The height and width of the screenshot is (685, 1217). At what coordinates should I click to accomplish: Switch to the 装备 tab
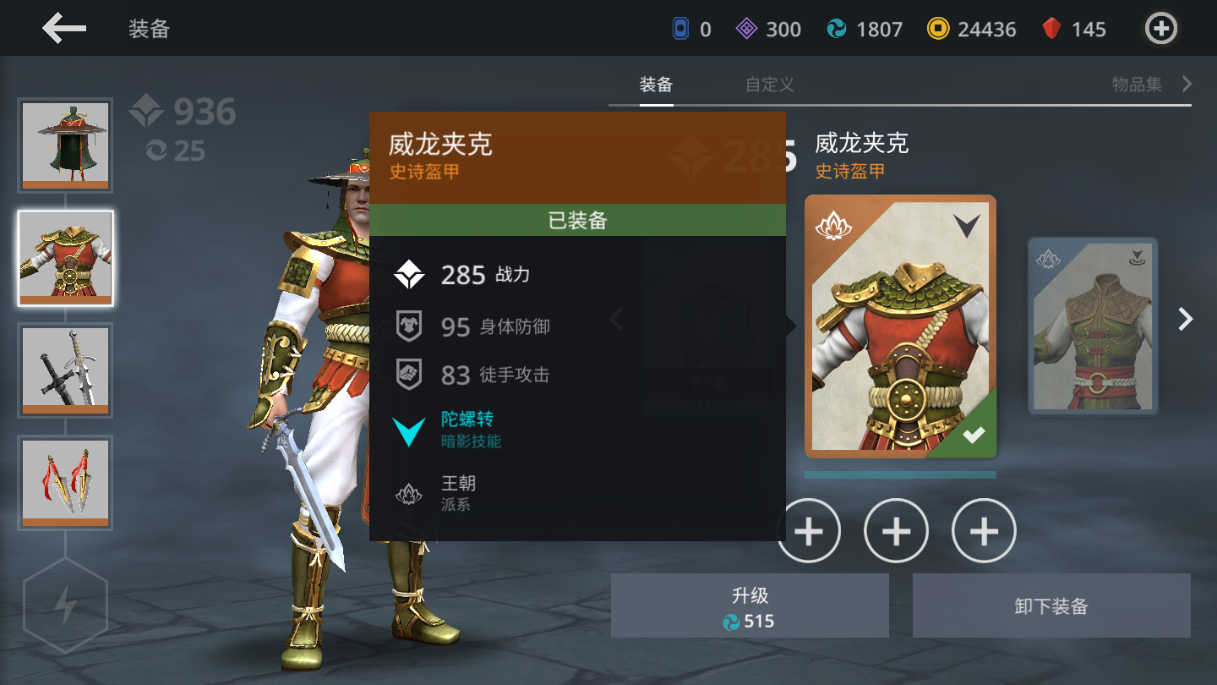656,85
